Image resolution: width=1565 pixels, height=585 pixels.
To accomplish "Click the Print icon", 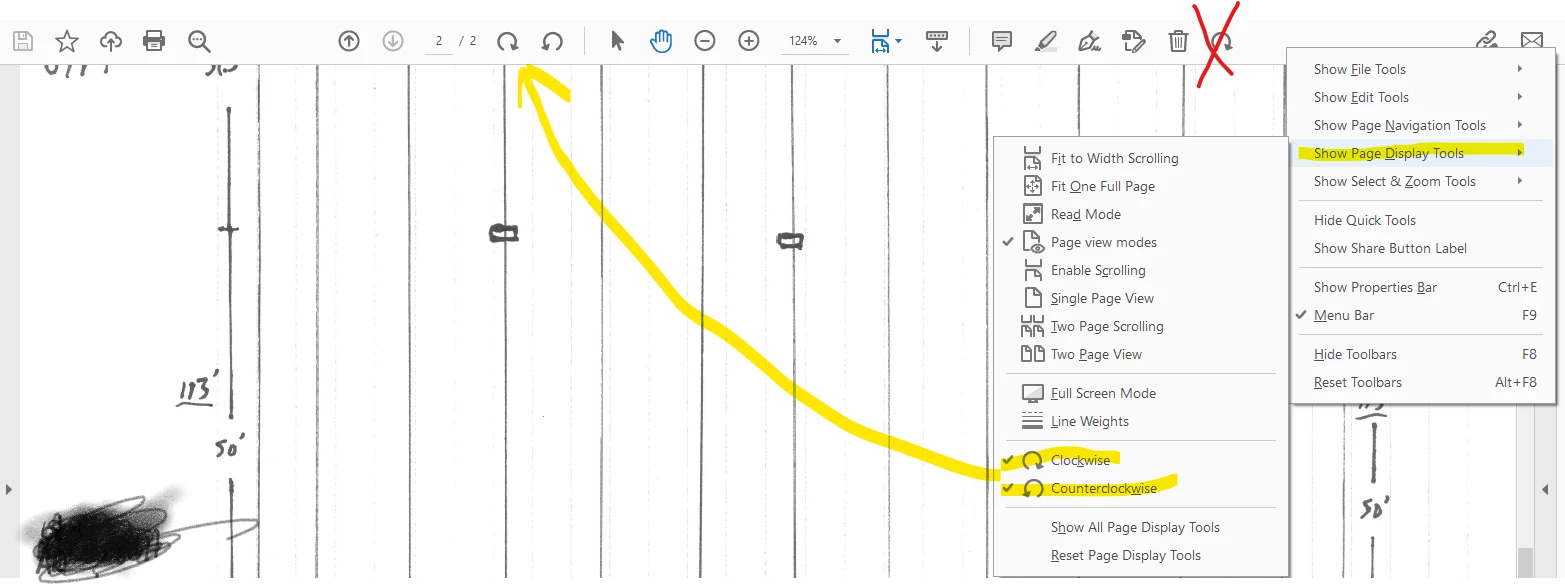I will pyautogui.click(x=154, y=41).
